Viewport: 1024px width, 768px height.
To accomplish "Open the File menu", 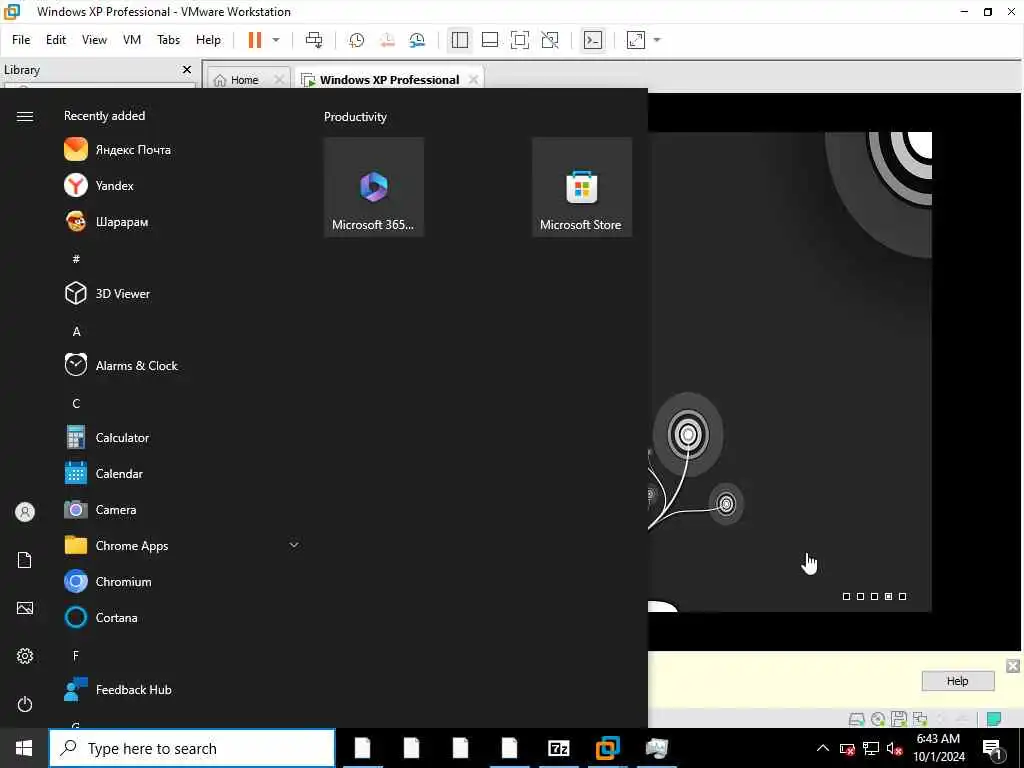I will coord(21,40).
